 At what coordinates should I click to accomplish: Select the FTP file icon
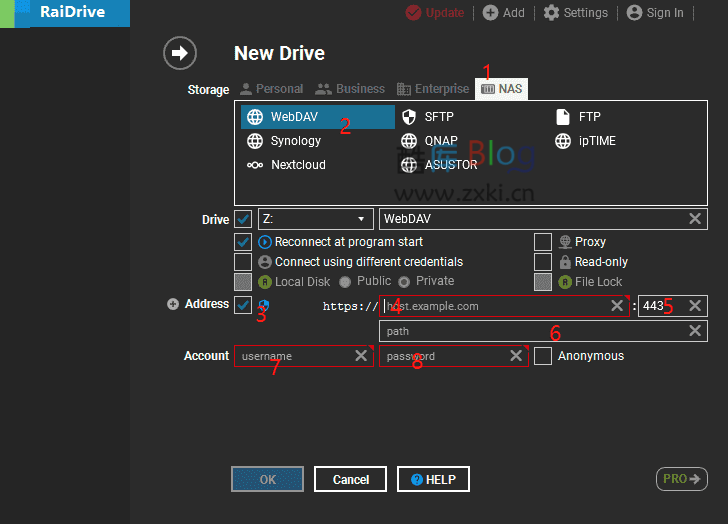pyautogui.click(x=563, y=117)
